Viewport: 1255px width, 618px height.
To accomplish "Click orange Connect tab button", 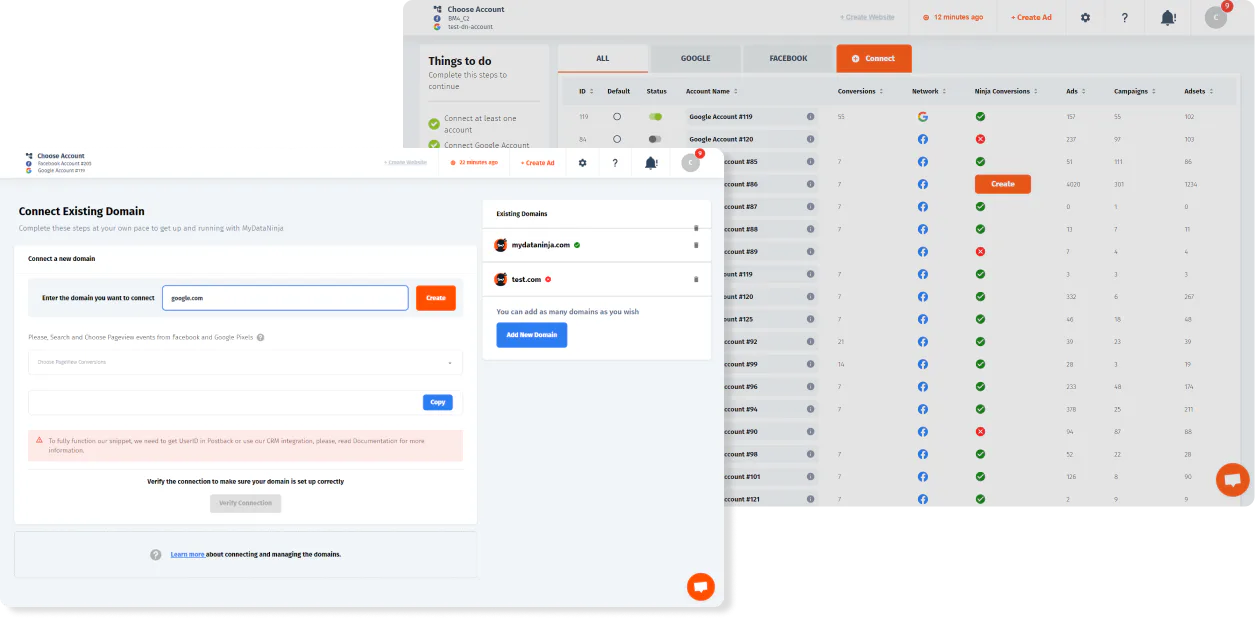I will pyautogui.click(x=874, y=58).
